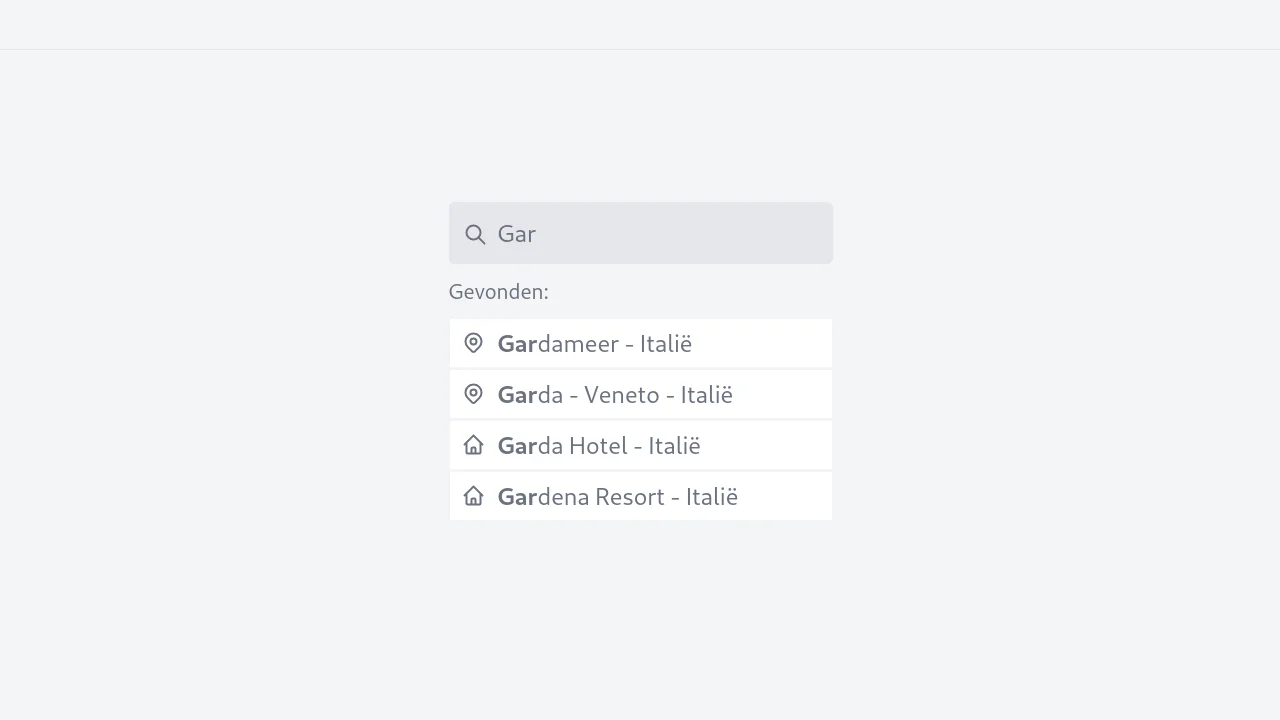Pick the Gardena Resort - Italië result
Viewport: 1280px width, 720px height.
pos(640,497)
